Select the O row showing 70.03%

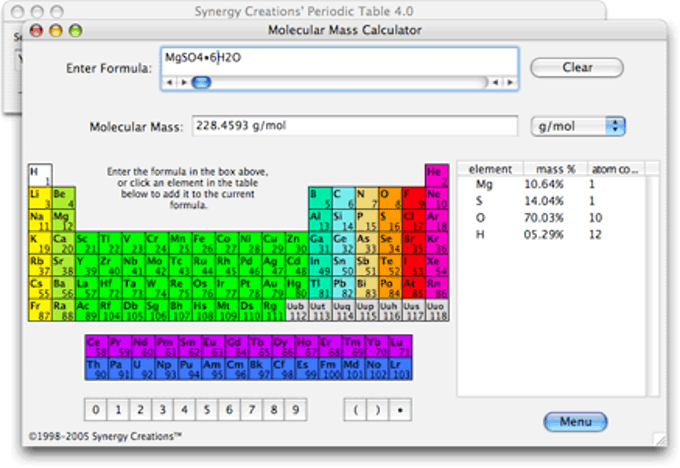coord(552,218)
